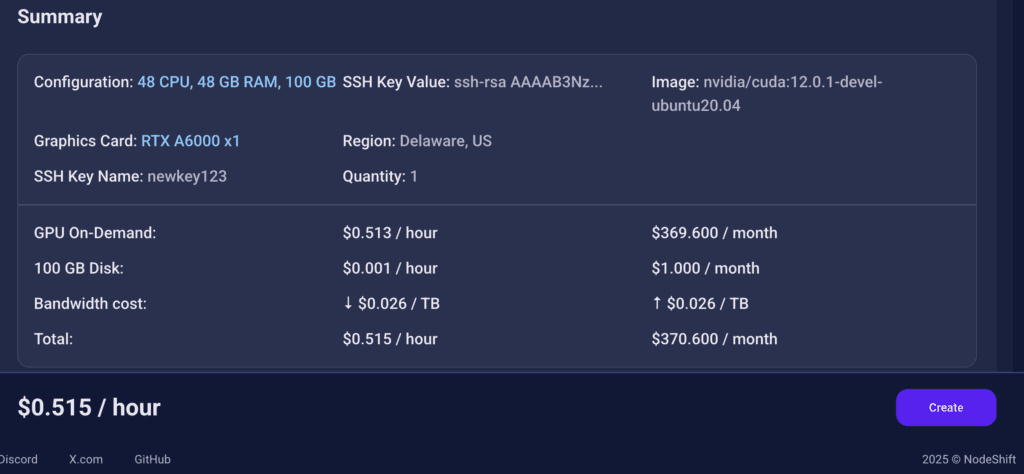Click the large $0.515 / hour footer price
The width and height of the screenshot is (1024, 474).
coord(89,407)
